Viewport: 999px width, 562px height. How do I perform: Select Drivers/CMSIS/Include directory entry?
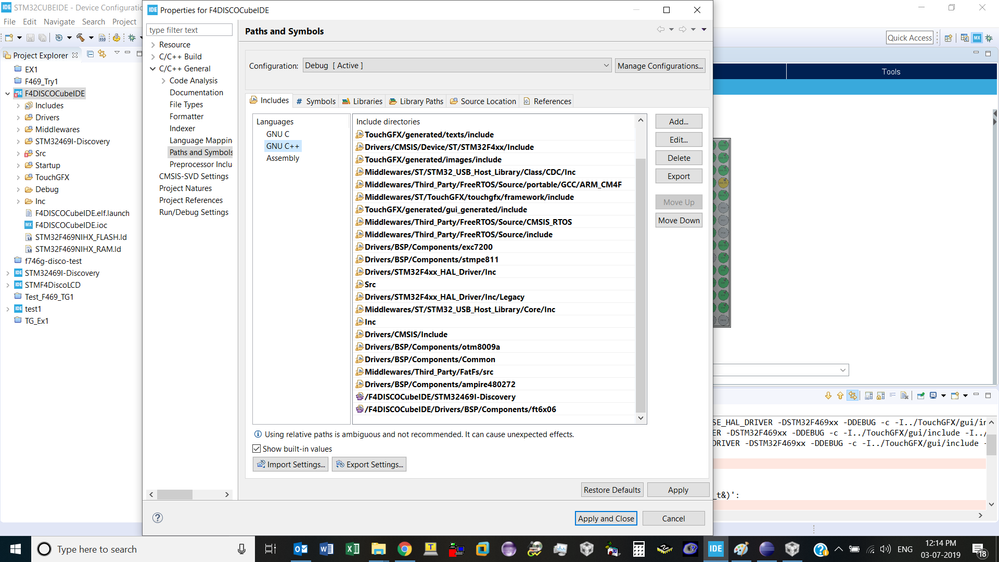[x=405, y=334]
